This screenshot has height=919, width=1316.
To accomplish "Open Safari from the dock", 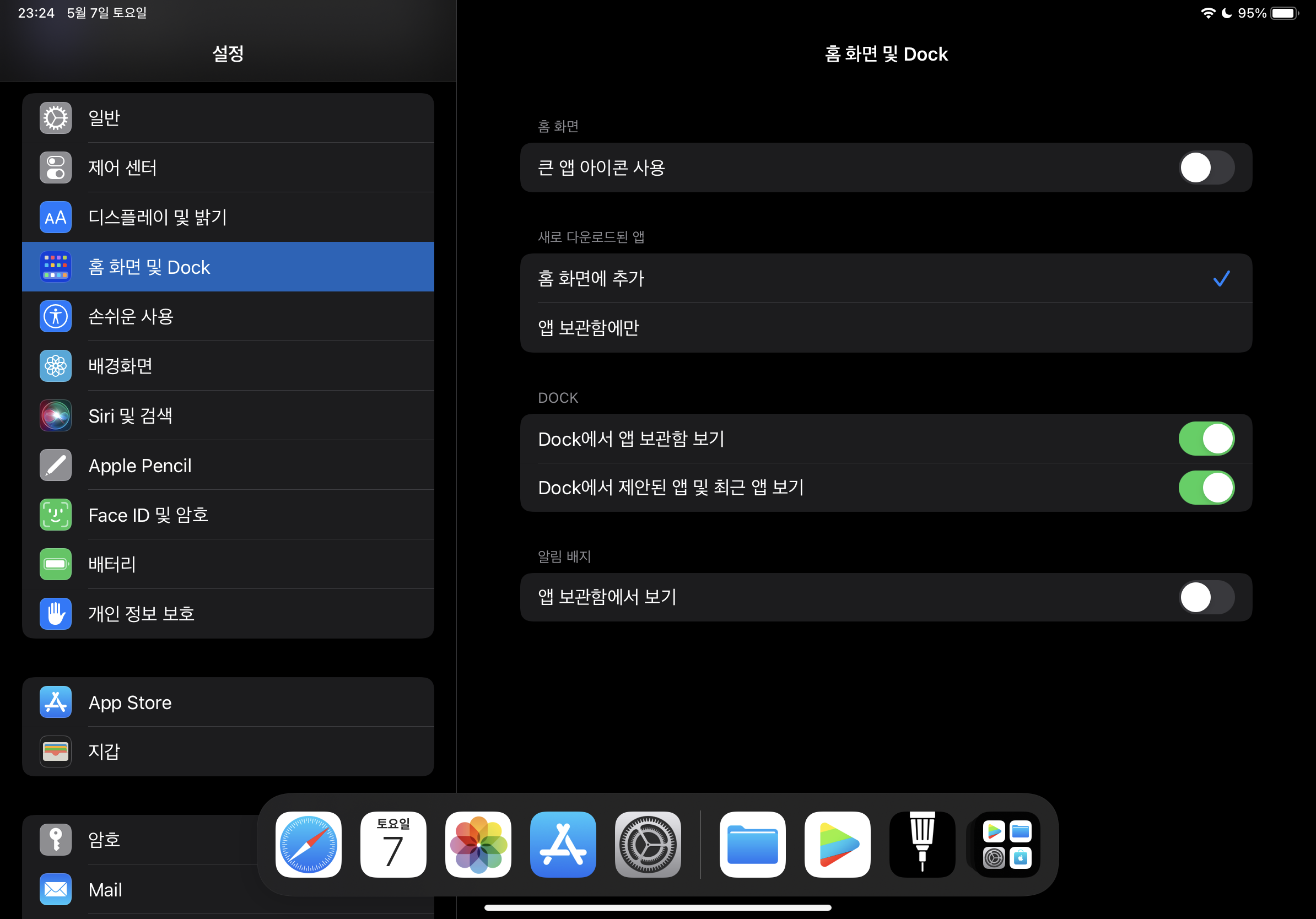I will pyautogui.click(x=309, y=844).
